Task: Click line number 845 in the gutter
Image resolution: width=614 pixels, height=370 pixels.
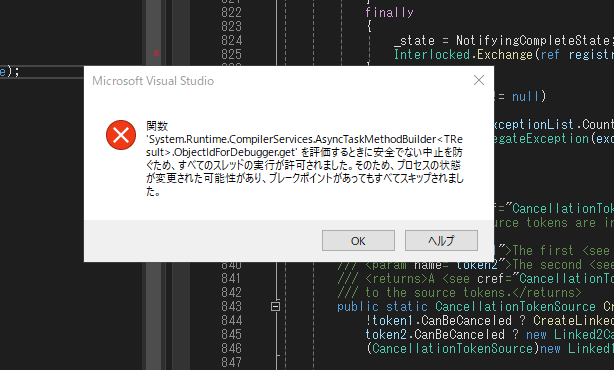Action: tap(231, 334)
